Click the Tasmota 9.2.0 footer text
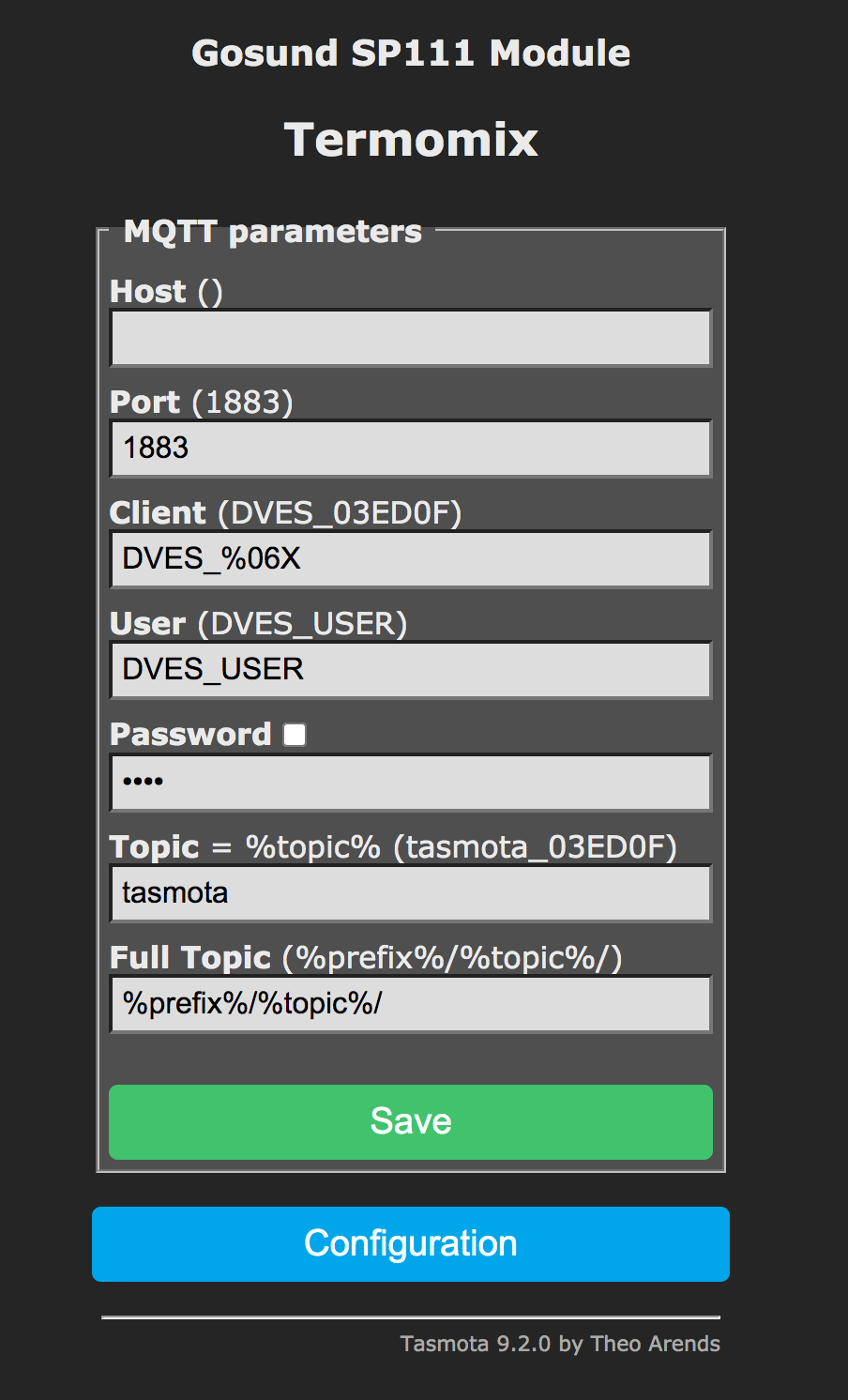 click(560, 1344)
